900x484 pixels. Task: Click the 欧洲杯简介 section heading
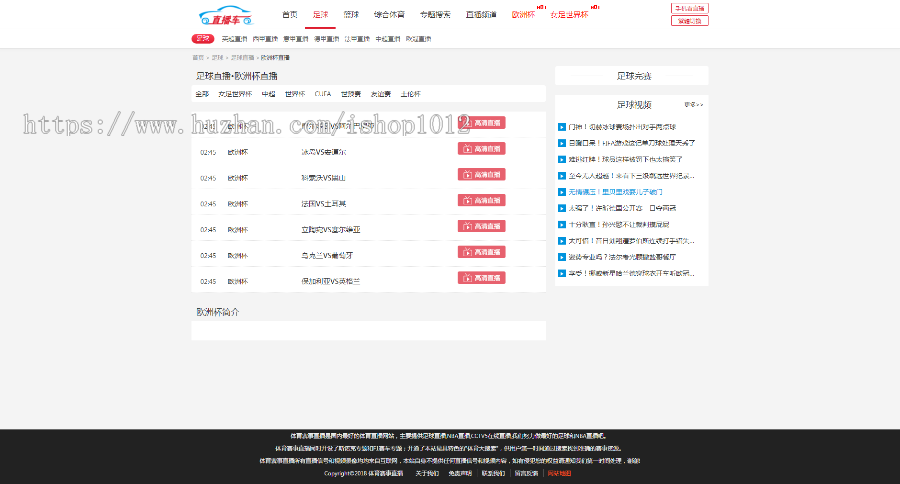coord(218,312)
